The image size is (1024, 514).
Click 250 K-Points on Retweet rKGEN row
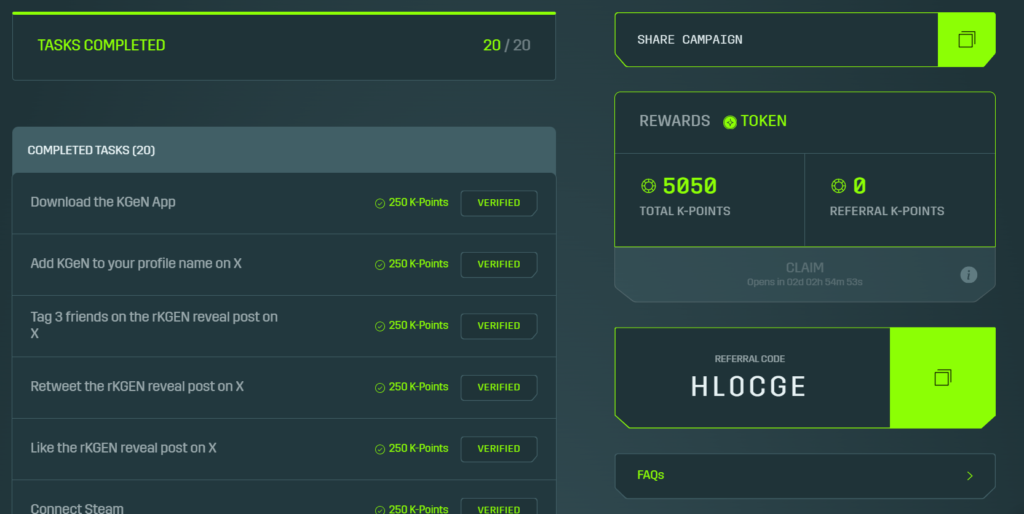point(419,387)
